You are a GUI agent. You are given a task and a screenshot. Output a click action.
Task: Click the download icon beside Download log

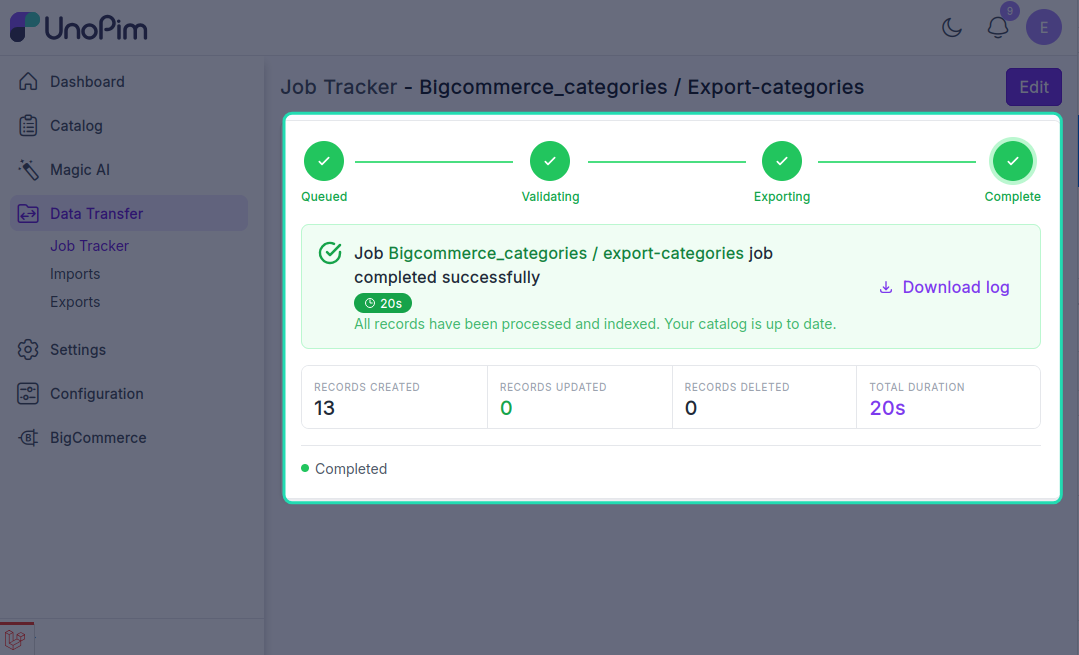tap(886, 287)
